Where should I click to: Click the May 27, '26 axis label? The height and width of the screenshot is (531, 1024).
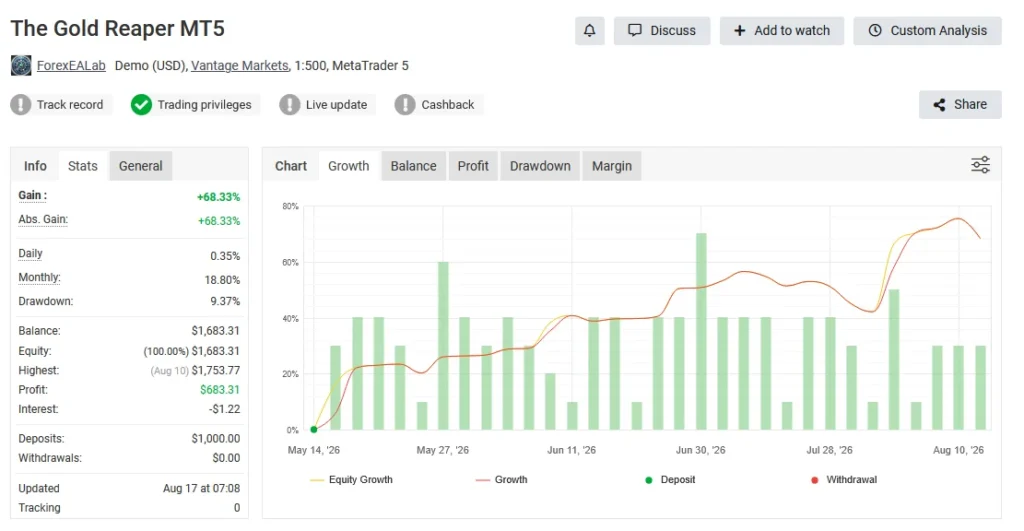(x=443, y=450)
